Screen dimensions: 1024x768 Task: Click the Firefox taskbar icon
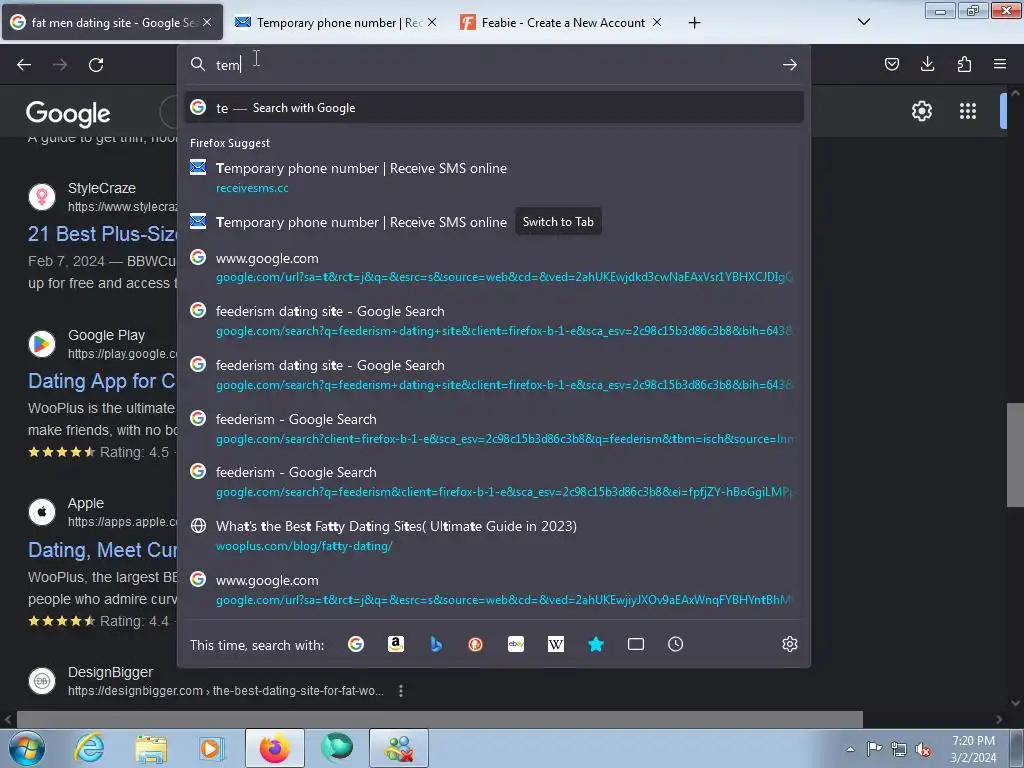pos(275,748)
